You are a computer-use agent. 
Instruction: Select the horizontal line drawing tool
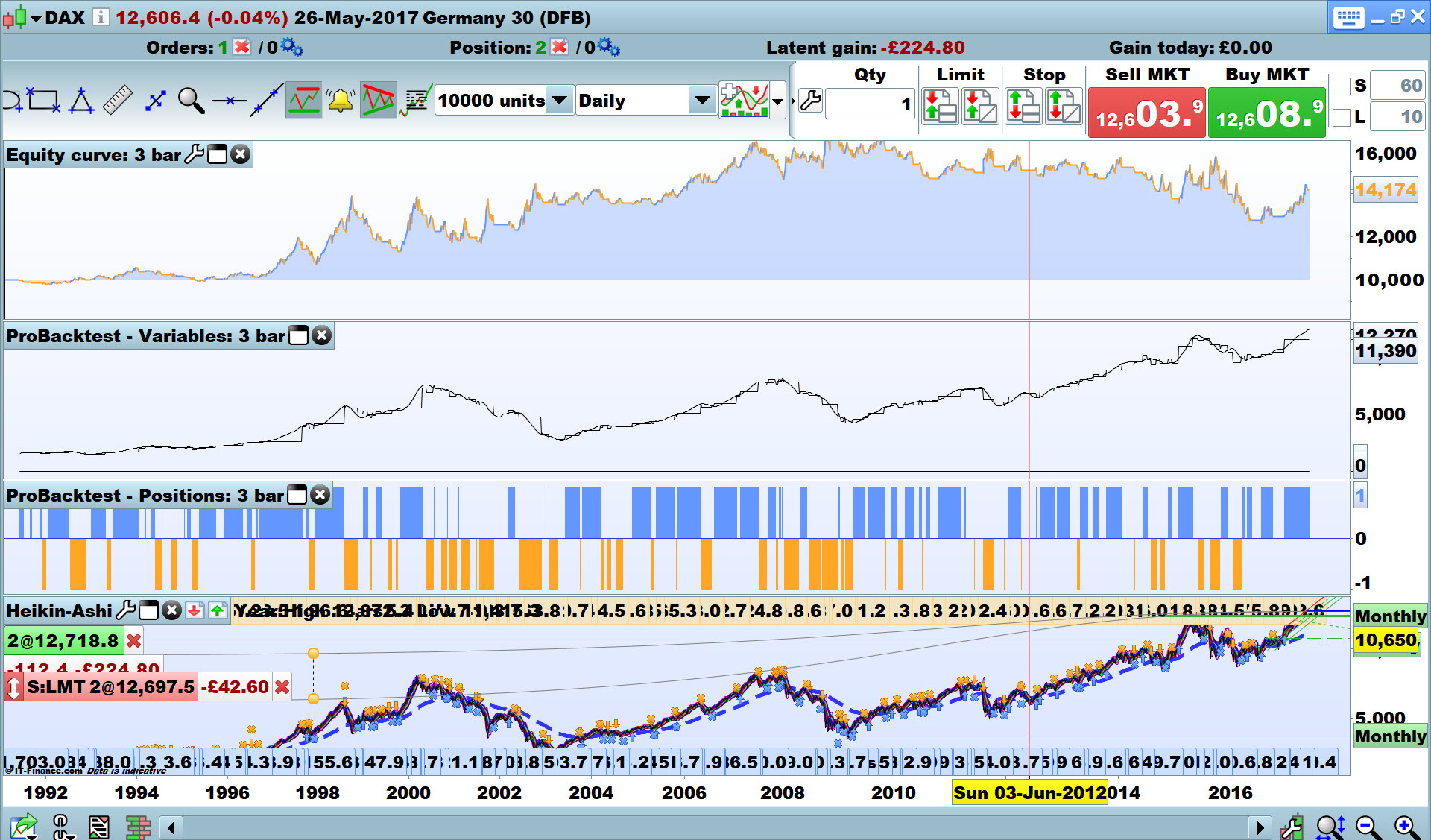(x=229, y=100)
